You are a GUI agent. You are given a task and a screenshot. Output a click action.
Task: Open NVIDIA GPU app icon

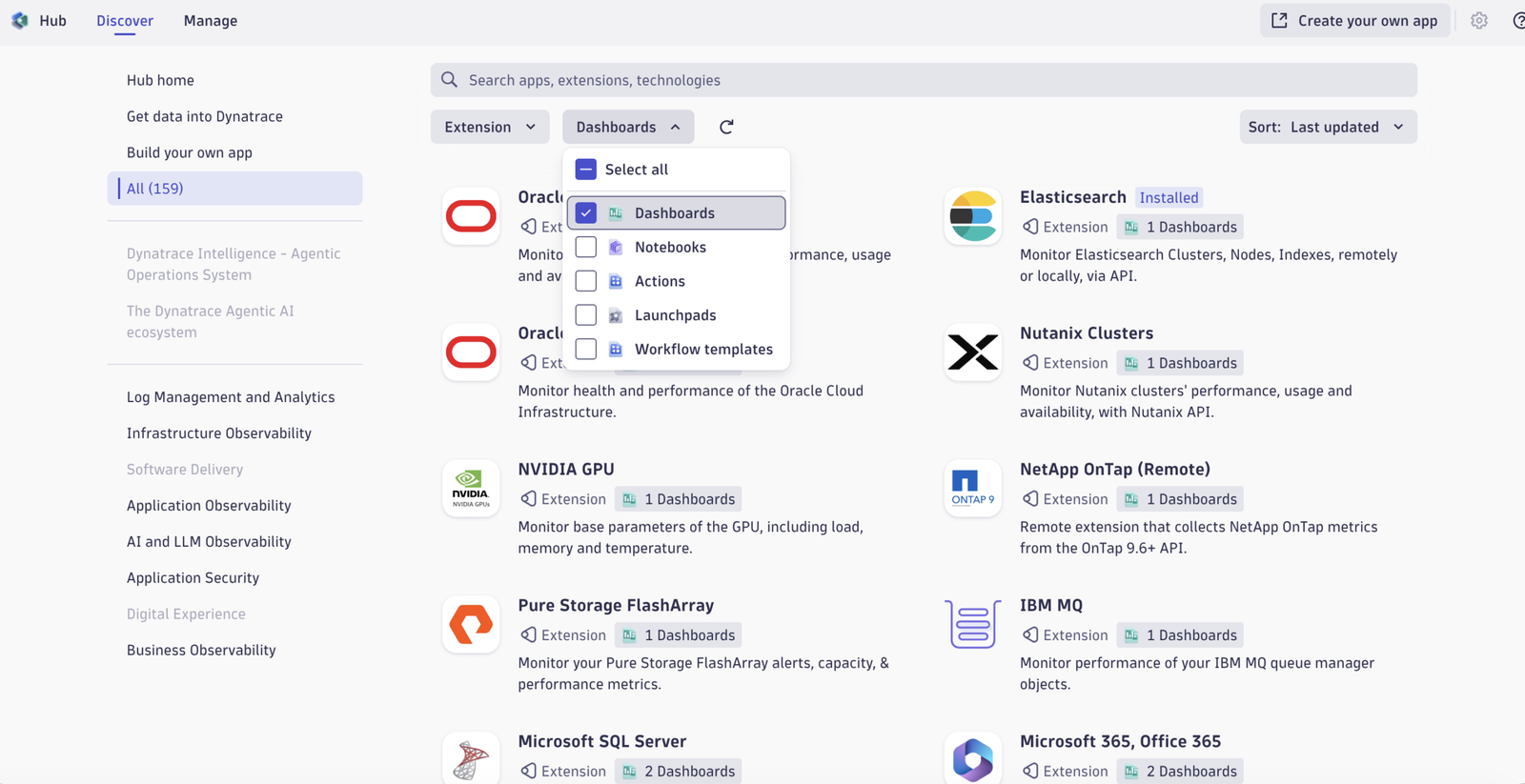click(471, 489)
